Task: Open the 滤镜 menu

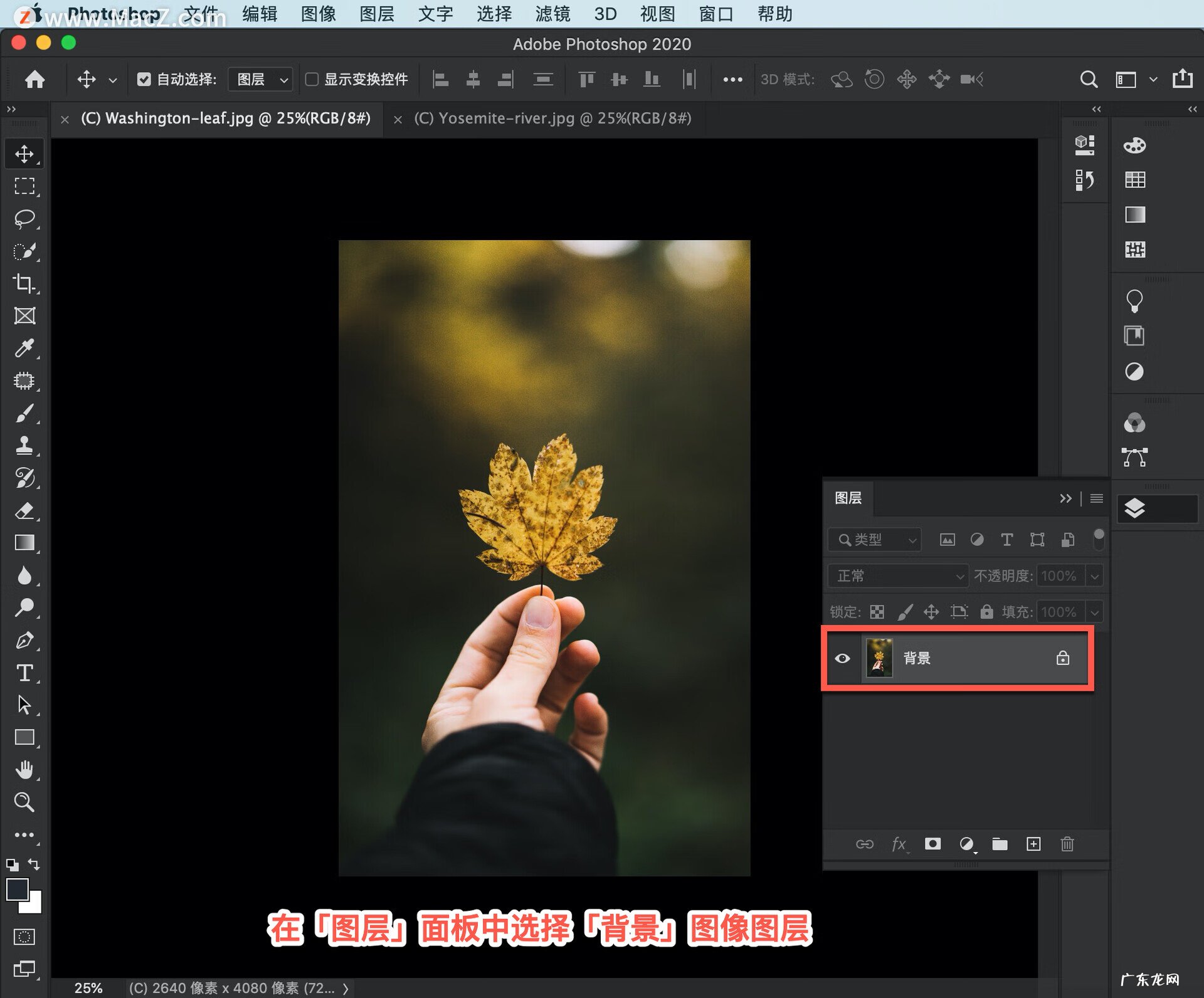Action: point(552,14)
